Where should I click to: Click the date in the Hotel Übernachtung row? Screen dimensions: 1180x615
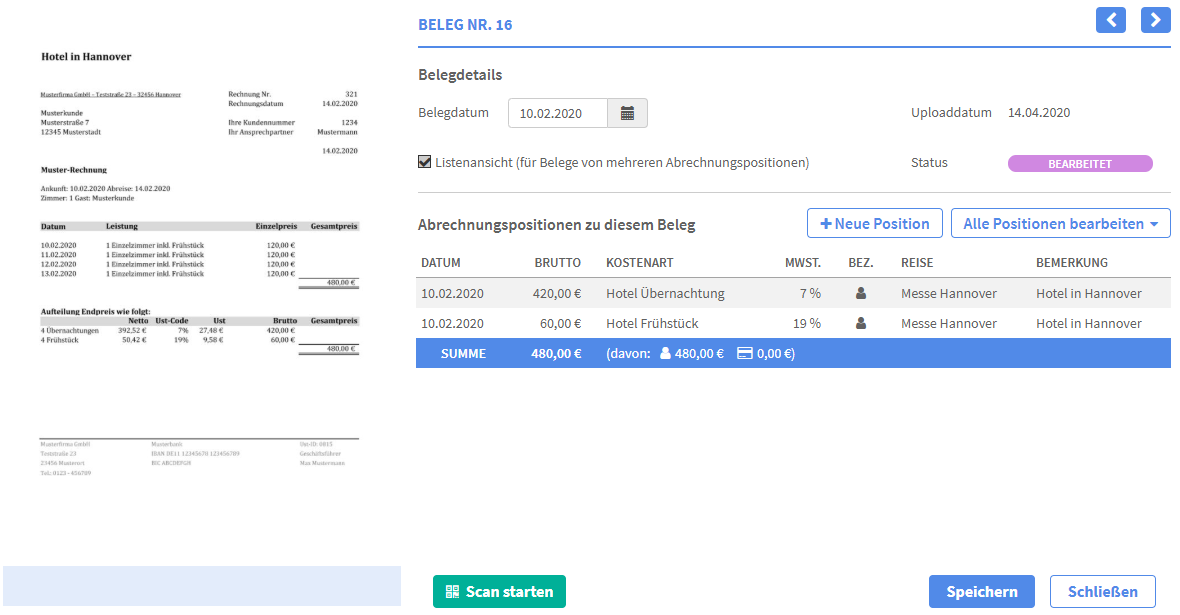point(452,294)
